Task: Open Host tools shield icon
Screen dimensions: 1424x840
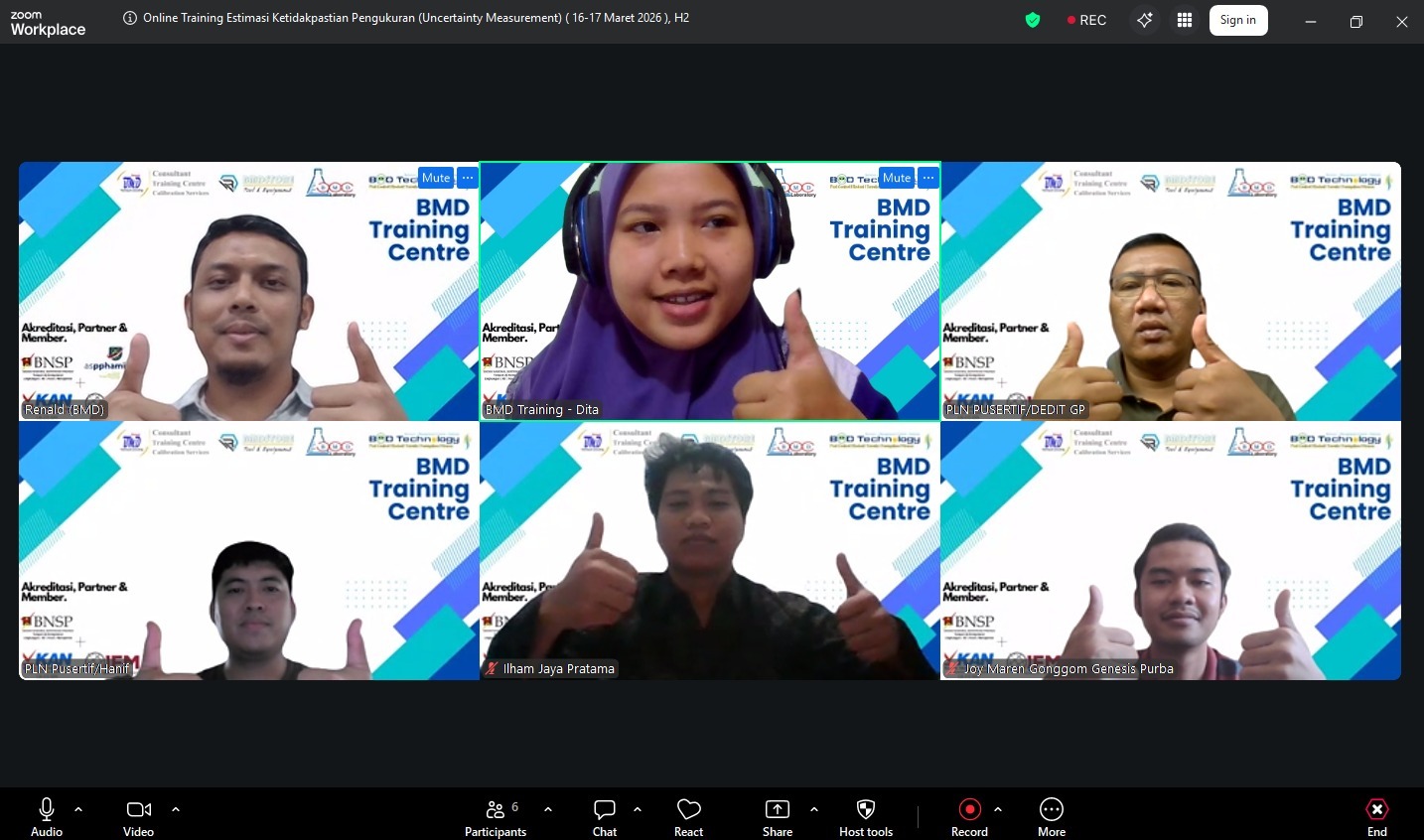Action: tap(865, 810)
